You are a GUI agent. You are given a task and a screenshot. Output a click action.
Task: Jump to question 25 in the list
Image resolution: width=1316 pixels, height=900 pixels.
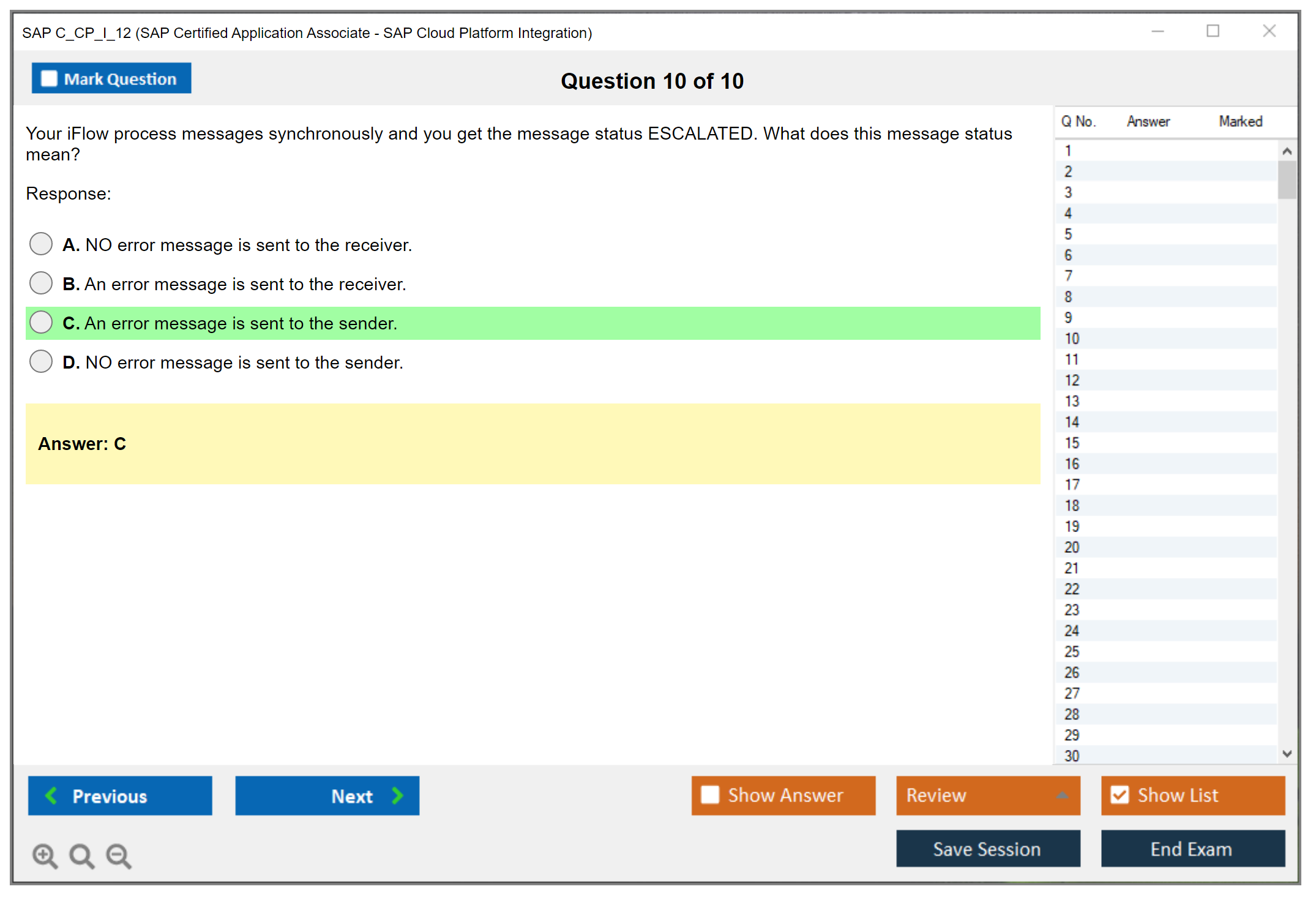click(1072, 651)
